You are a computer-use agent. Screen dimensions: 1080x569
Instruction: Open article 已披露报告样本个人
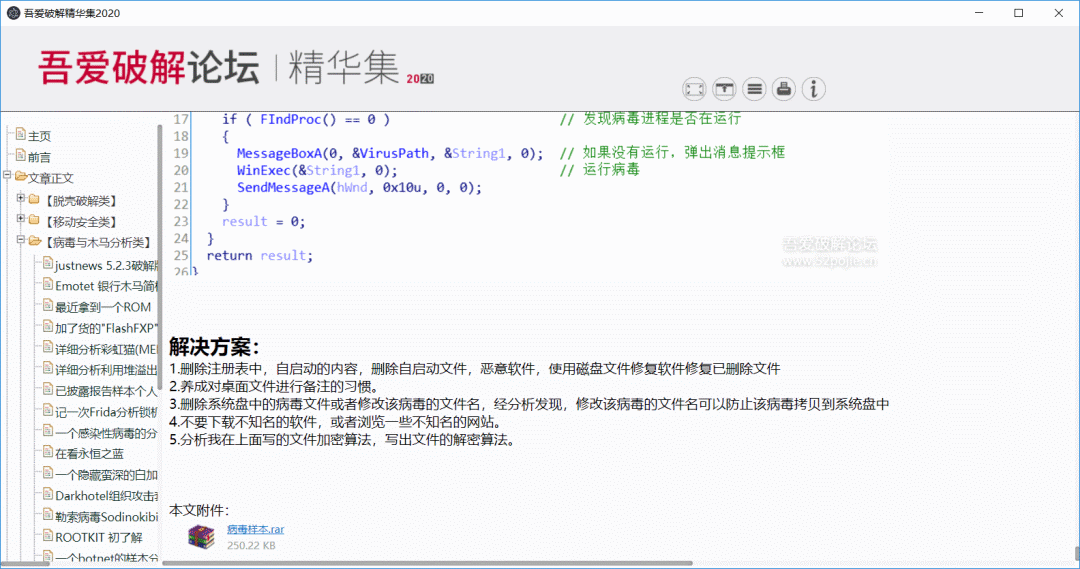(x=106, y=391)
